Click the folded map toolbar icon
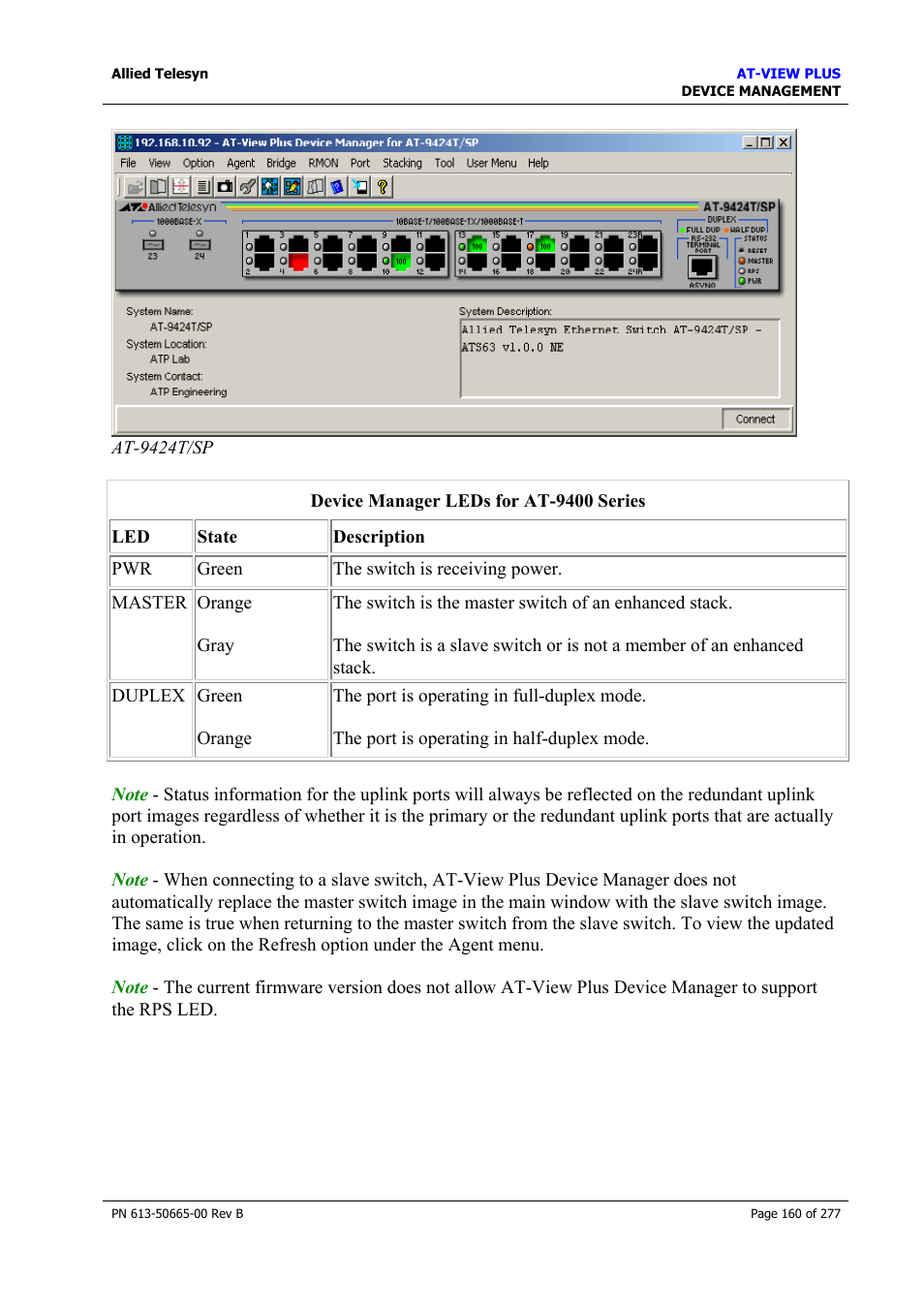Image resolution: width=924 pixels, height=1309 pixels. (315, 187)
